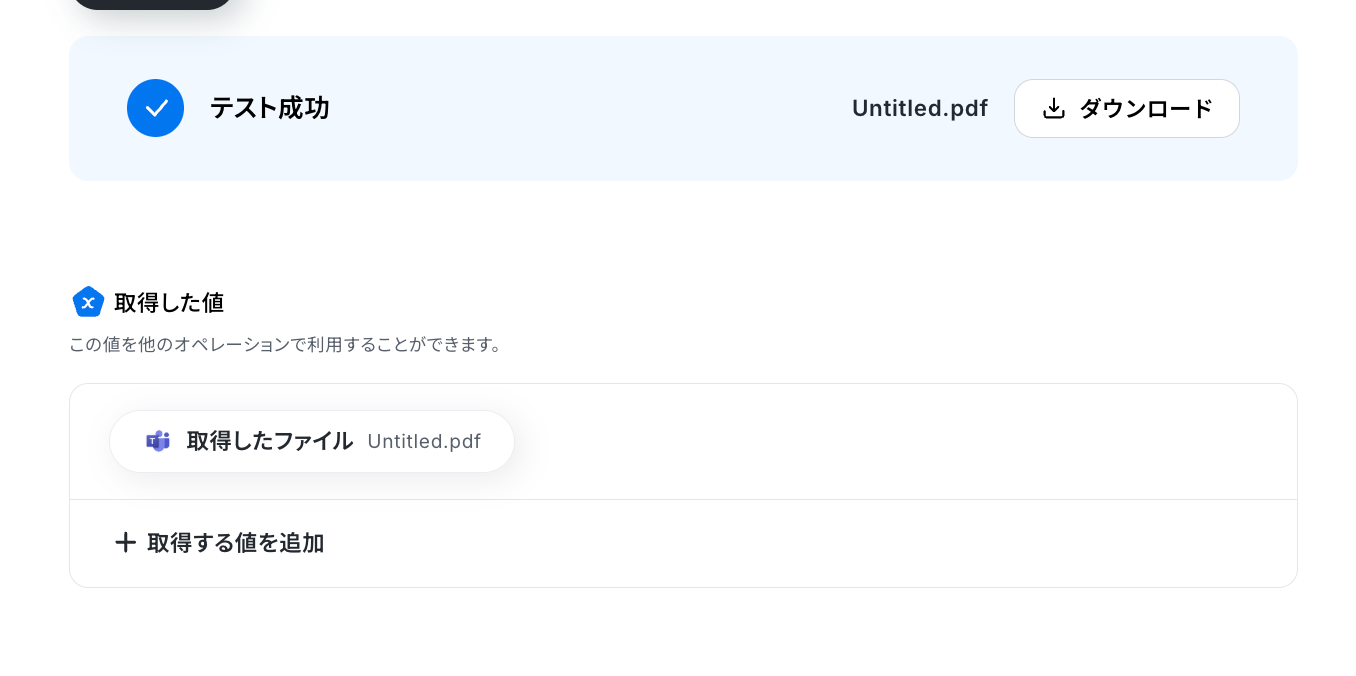Add a value via 取得する値を追加
This screenshot has width=1356, height=676.
[219, 543]
